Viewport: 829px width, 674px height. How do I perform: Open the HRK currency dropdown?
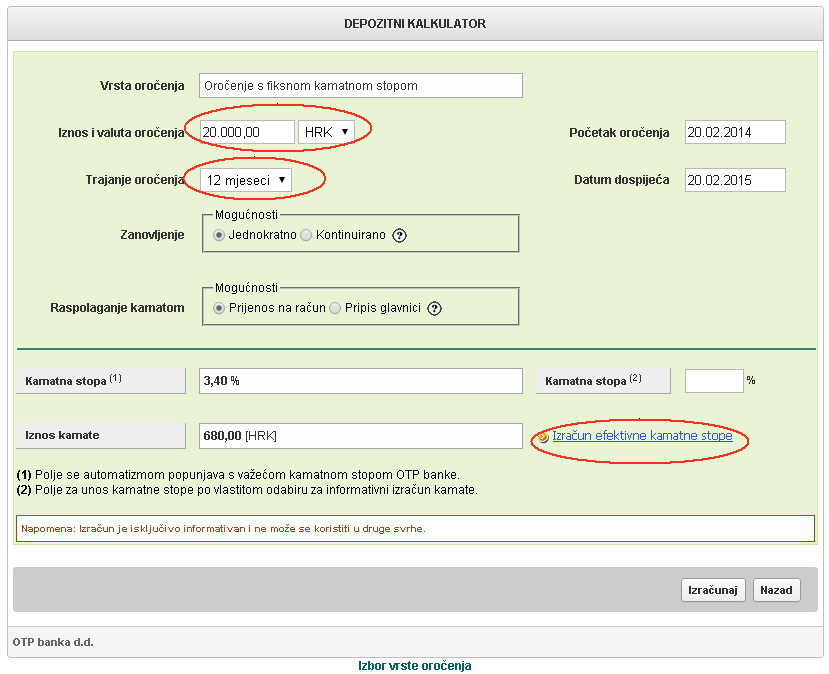coord(326,131)
